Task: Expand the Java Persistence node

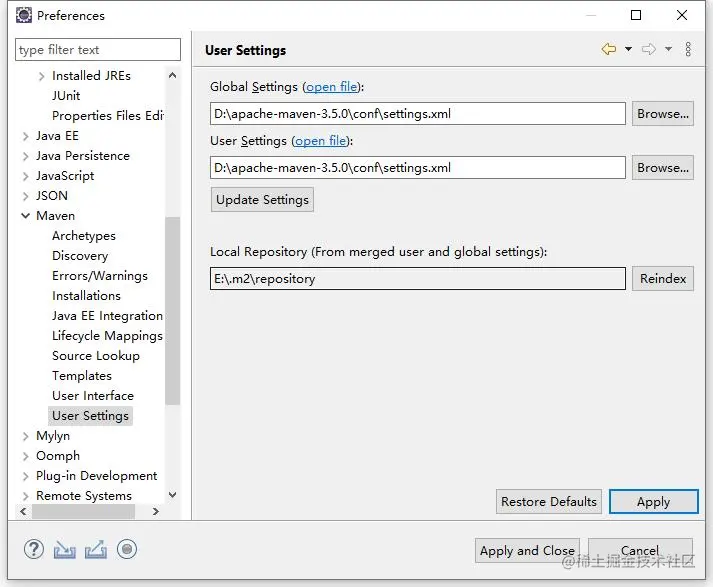Action: [x=25, y=156]
